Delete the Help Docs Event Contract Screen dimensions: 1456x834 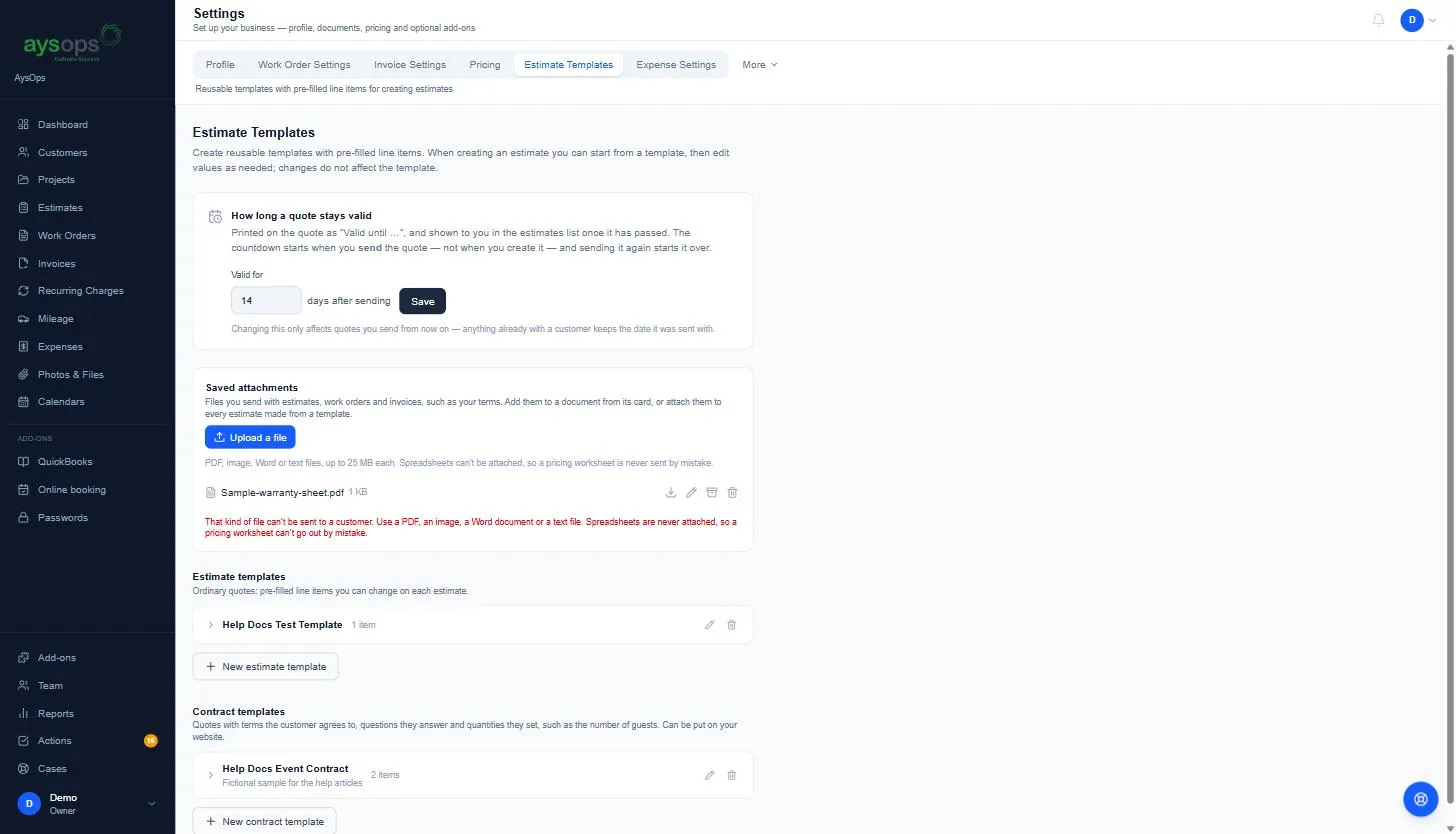(x=731, y=775)
